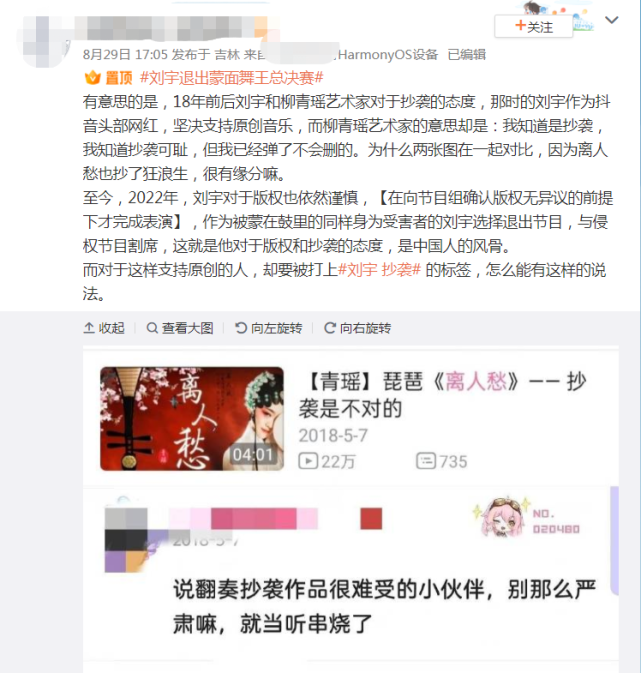This screenshot has width=641, height=673.
Task: Open the #刘宇退出蒙面舞王总决赛# hashtag
Action: [x=231, y=78]
